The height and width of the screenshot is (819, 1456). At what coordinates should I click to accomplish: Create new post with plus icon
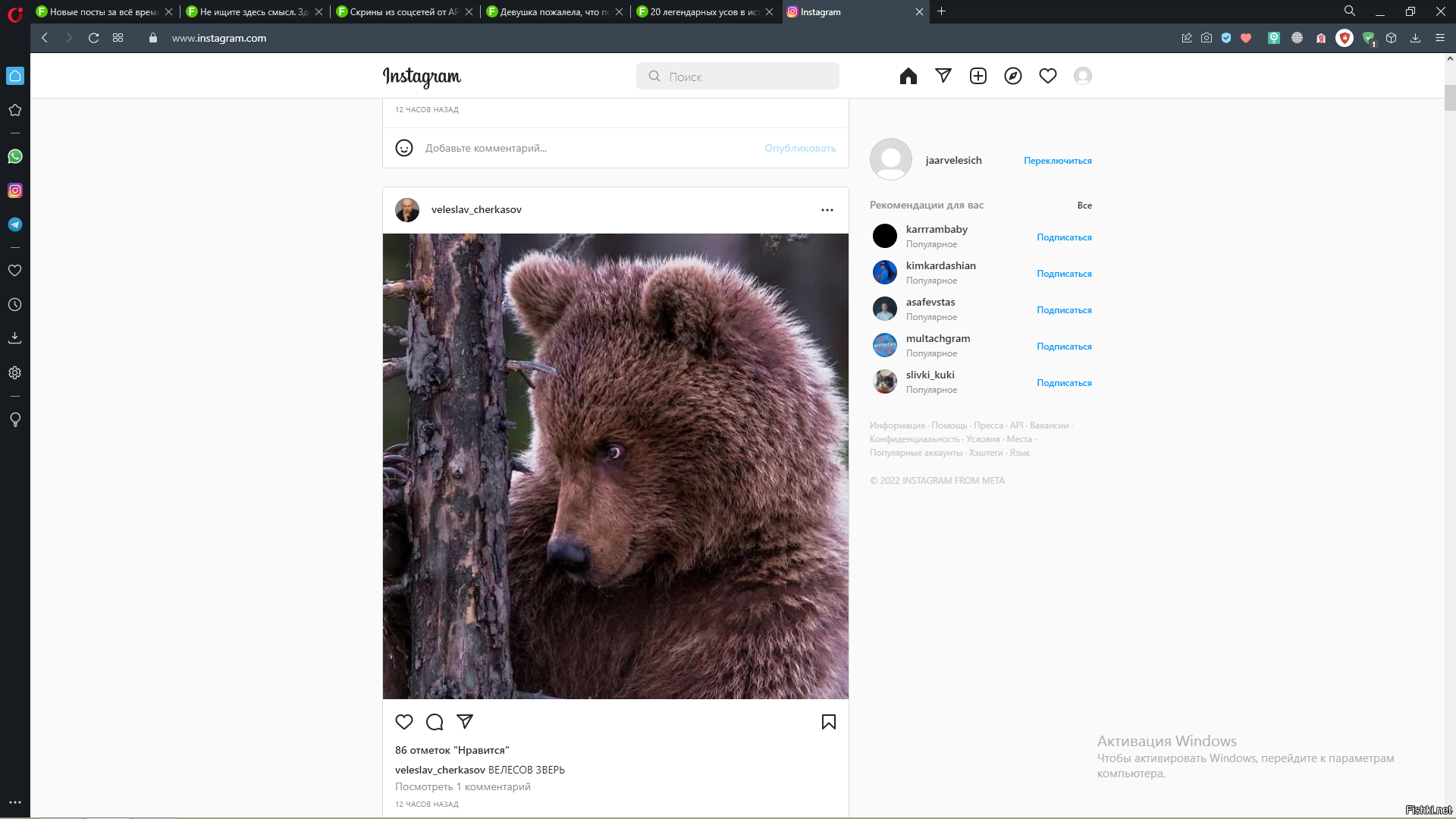977,76
